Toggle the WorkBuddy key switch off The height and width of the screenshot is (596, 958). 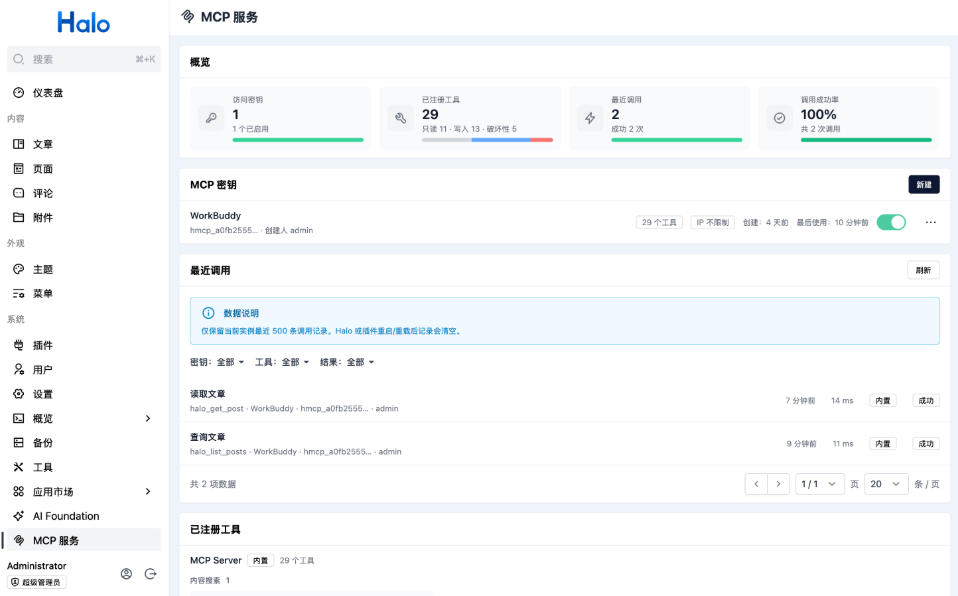point(891,223)
